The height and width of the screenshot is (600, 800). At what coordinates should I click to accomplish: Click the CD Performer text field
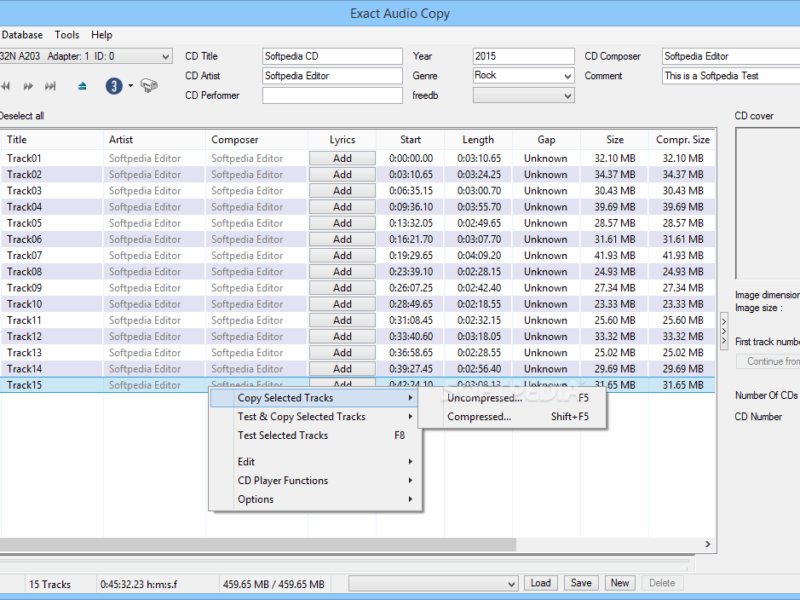pyautogui.click(x=332, y=96)
